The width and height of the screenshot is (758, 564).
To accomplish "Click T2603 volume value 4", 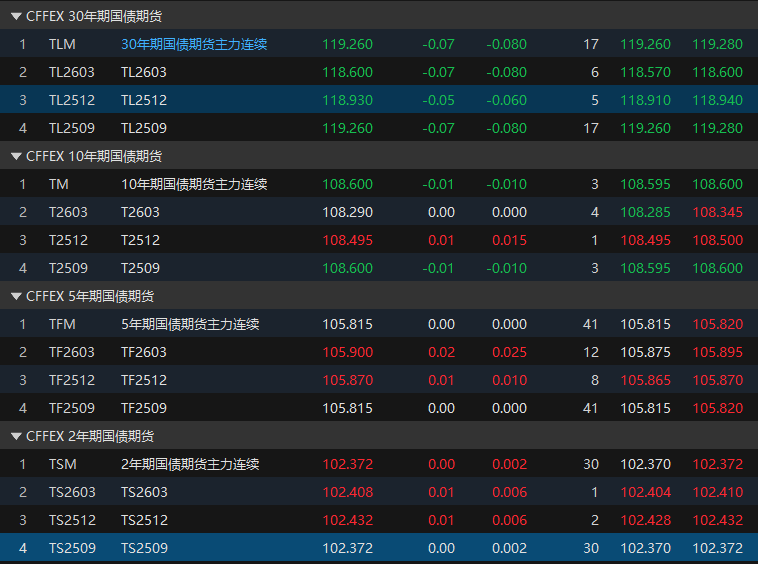I will [x=595, y=212].
